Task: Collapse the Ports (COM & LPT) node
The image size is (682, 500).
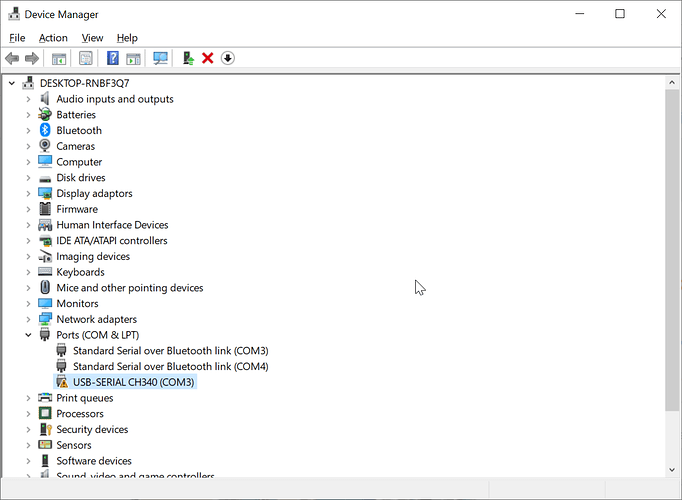Action: tap(28, 335)
